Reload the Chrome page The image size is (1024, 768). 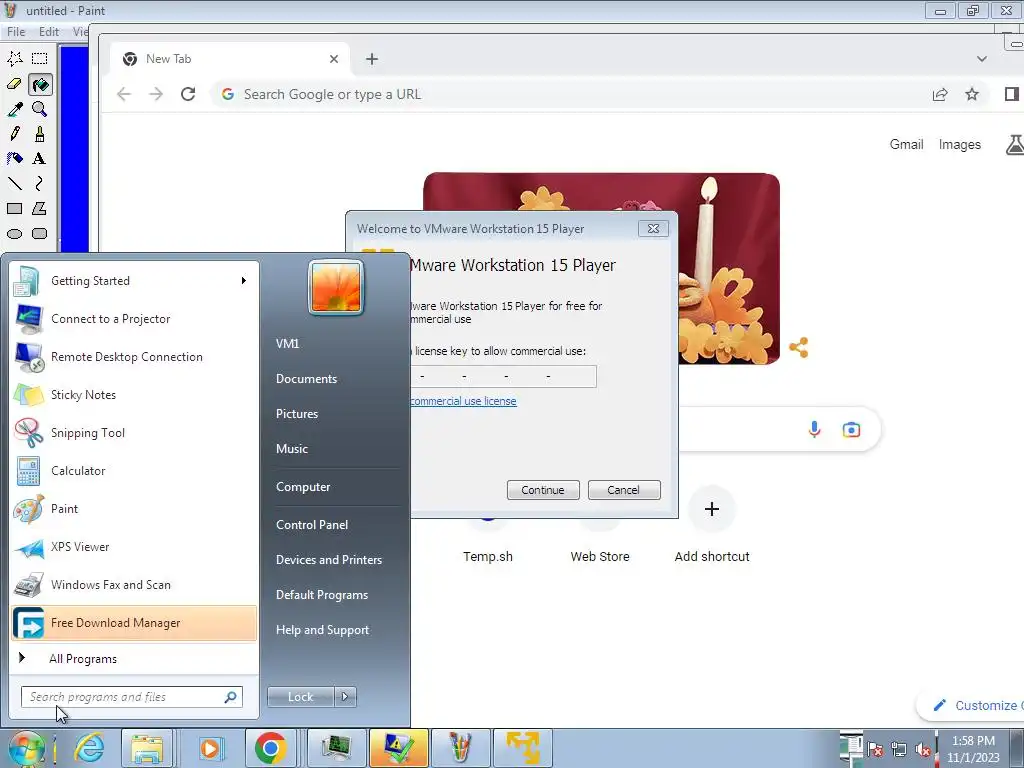coord(188,94)
